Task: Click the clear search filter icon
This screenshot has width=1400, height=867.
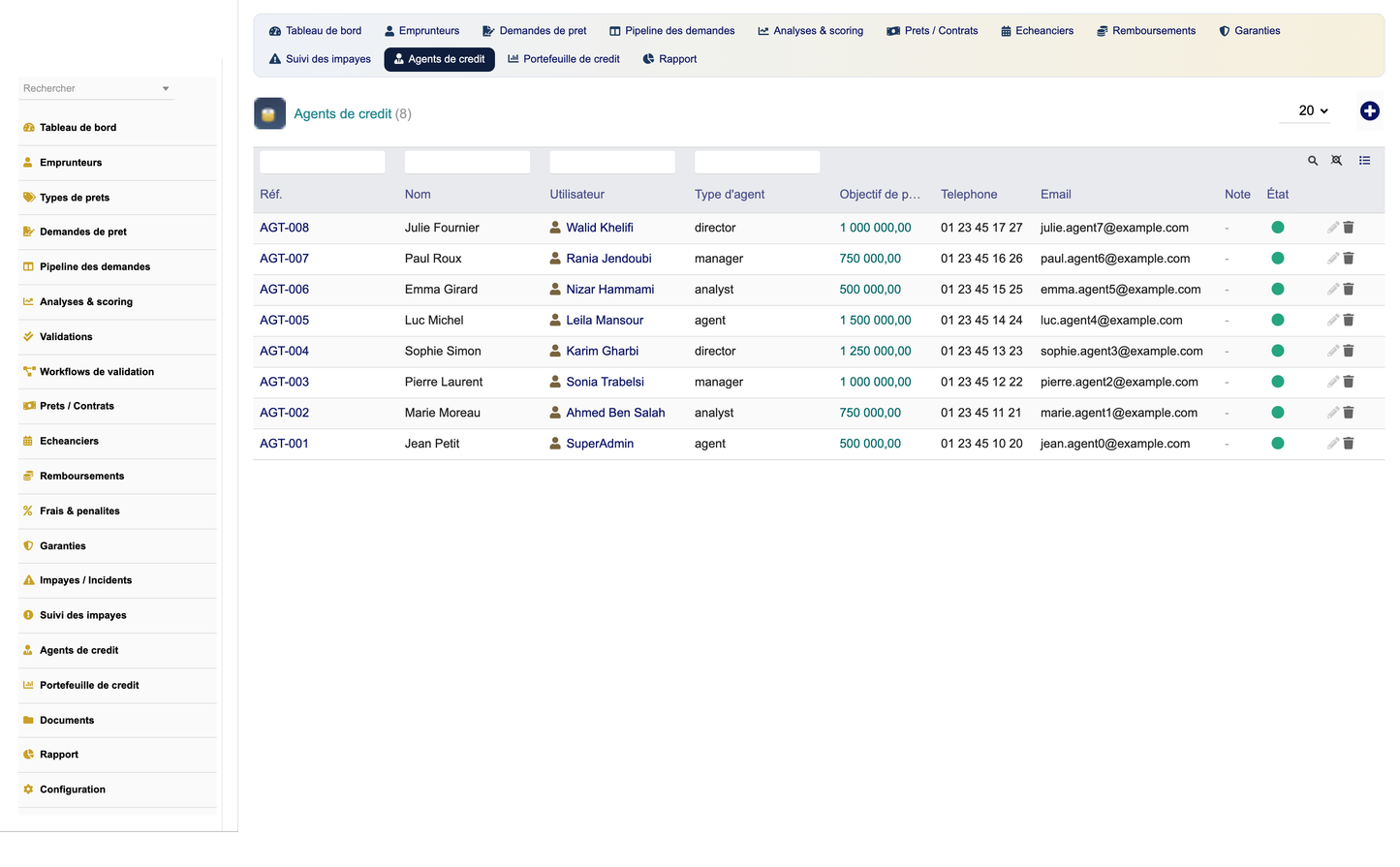Action: [1336, 161]
